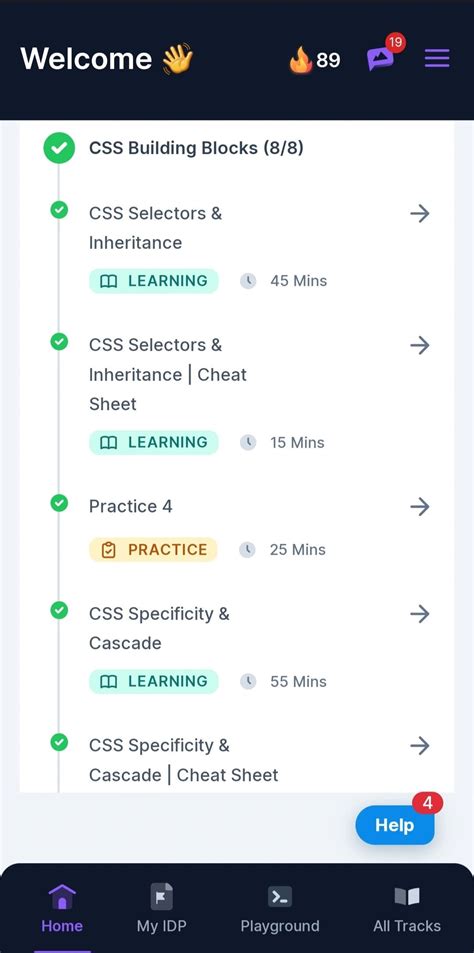This screenshot has width=474, height=953.
Task: Click completed checkmark for CSS Specificity & Cascade
Action: point(59,610)
